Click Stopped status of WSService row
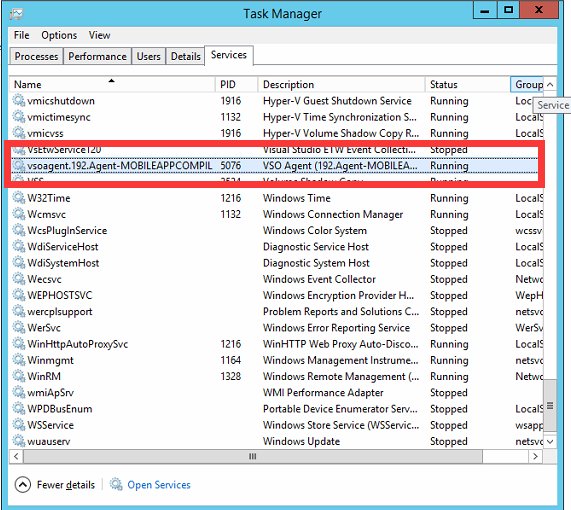Image resolution: width=571 pixels, height=510 pixels. tap(449, 425)
